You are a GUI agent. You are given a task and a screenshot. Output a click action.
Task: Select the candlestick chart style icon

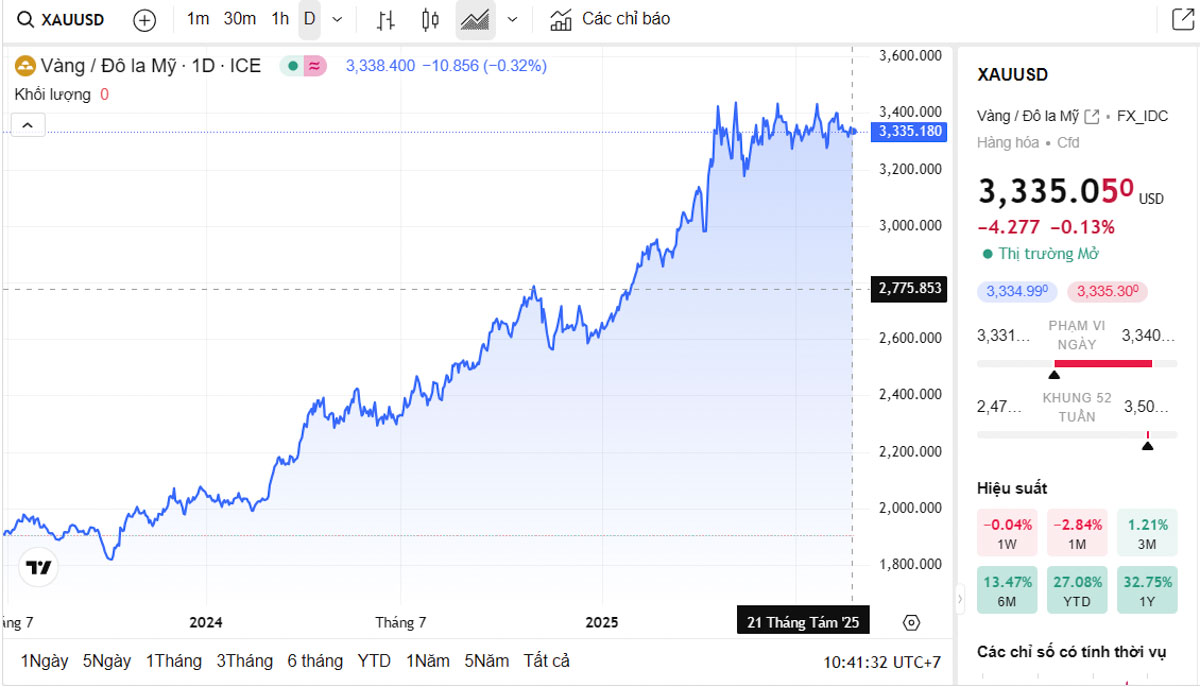tap(431, 19)
